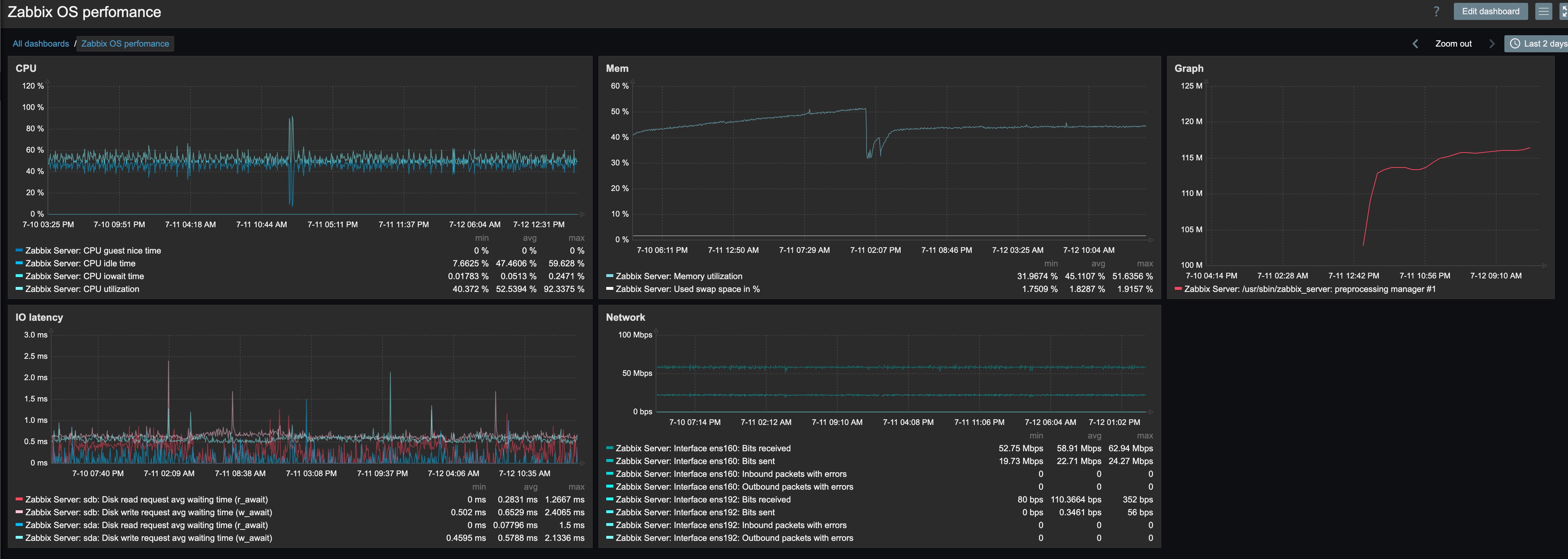This screenshot has height=559, width=1568.
Task: Click 7-11 02:07 PM label on Mem axis
Action: tap(875, 250)
